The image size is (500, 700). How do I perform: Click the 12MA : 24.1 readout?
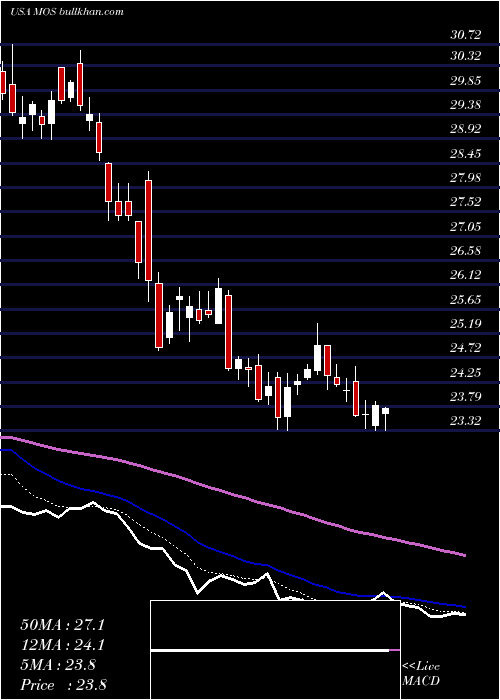coord(63,645)
